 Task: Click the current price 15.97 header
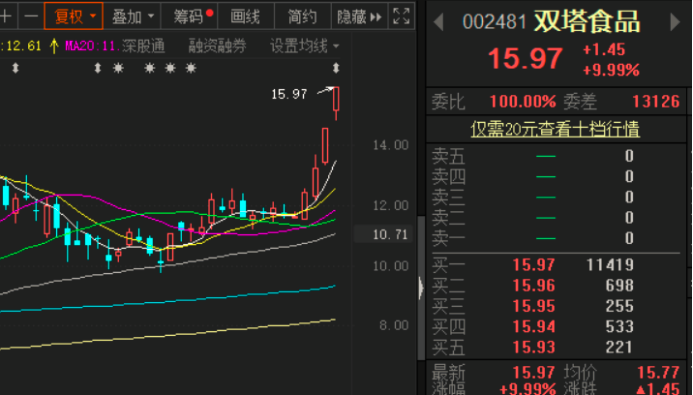pos(525,58)
